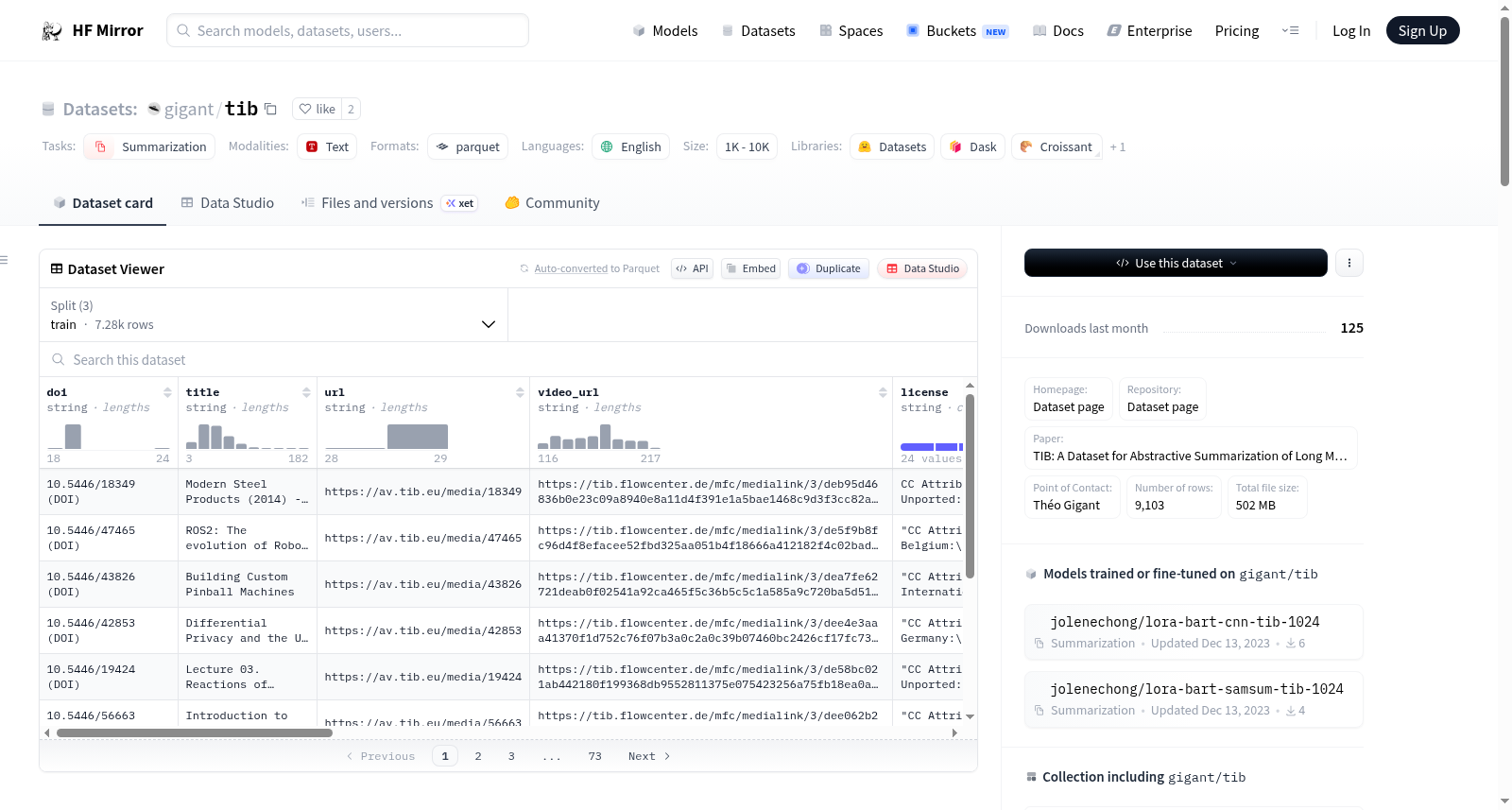Viewport: 1512px width, 810px height.
Task: Click the Log In link
Action: click(1351, 31)
